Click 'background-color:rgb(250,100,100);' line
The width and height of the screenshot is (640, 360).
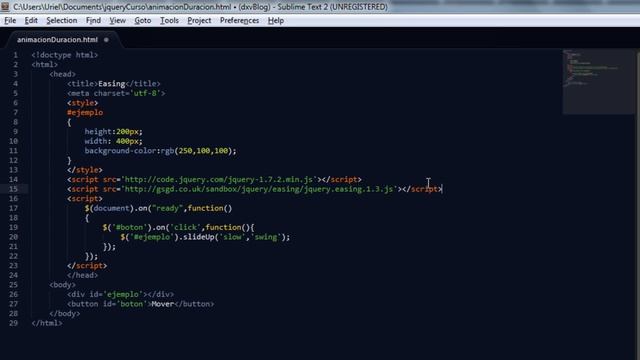coord(160,151)
